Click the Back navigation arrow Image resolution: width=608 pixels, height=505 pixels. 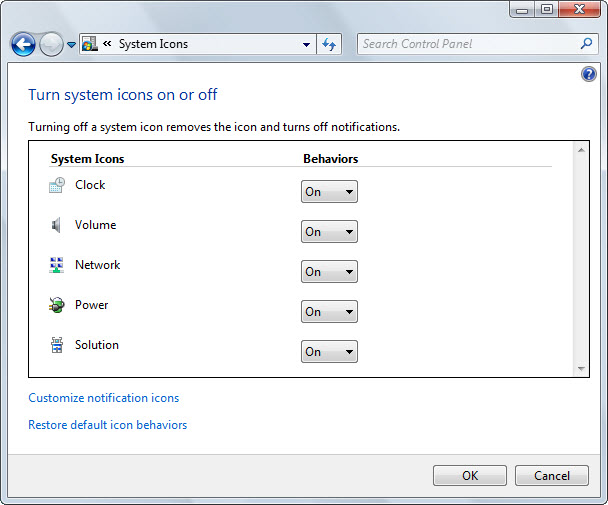(x=23, y=44)
